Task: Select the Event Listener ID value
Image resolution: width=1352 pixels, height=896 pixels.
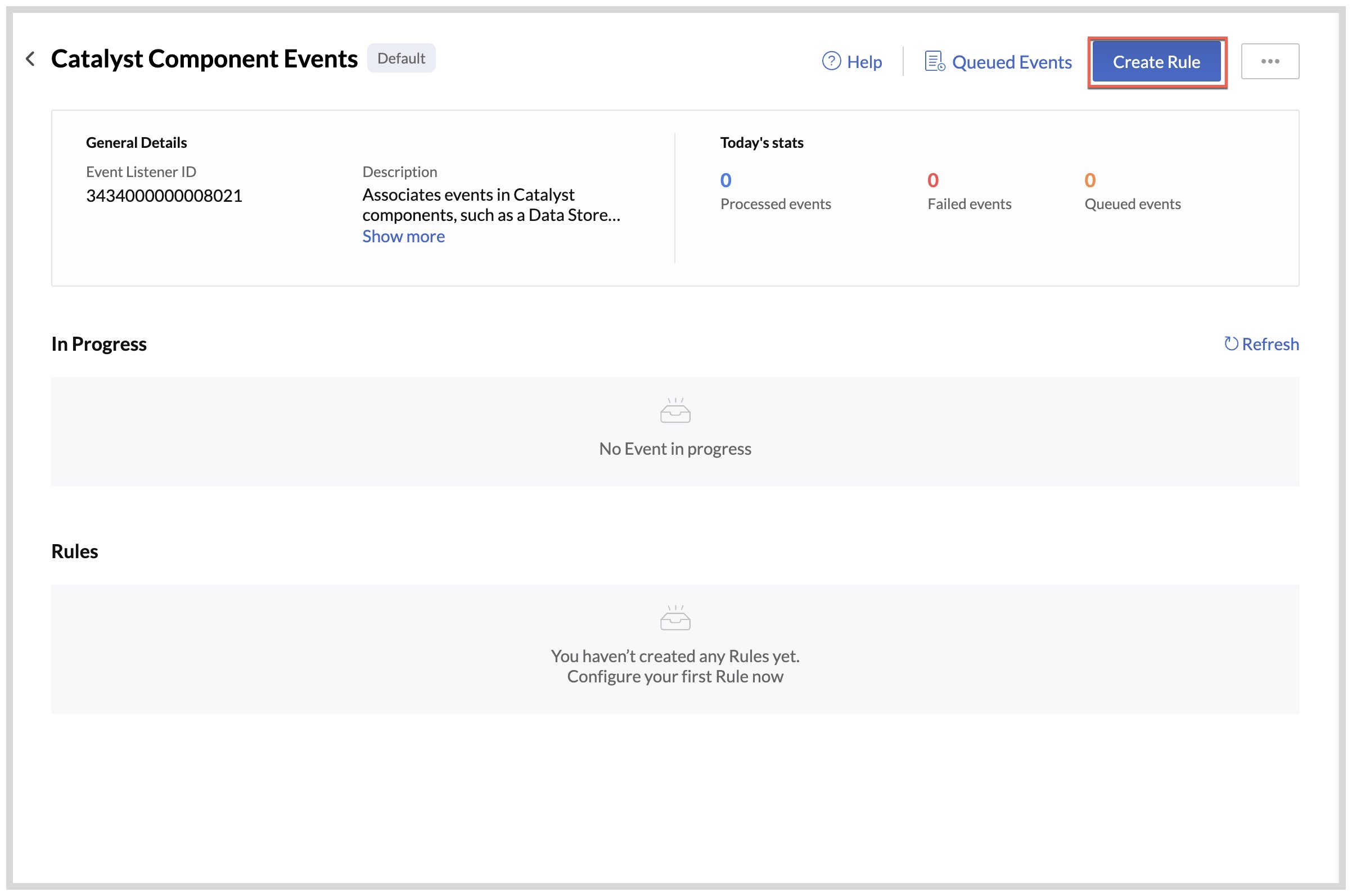Action: (164, 196)
